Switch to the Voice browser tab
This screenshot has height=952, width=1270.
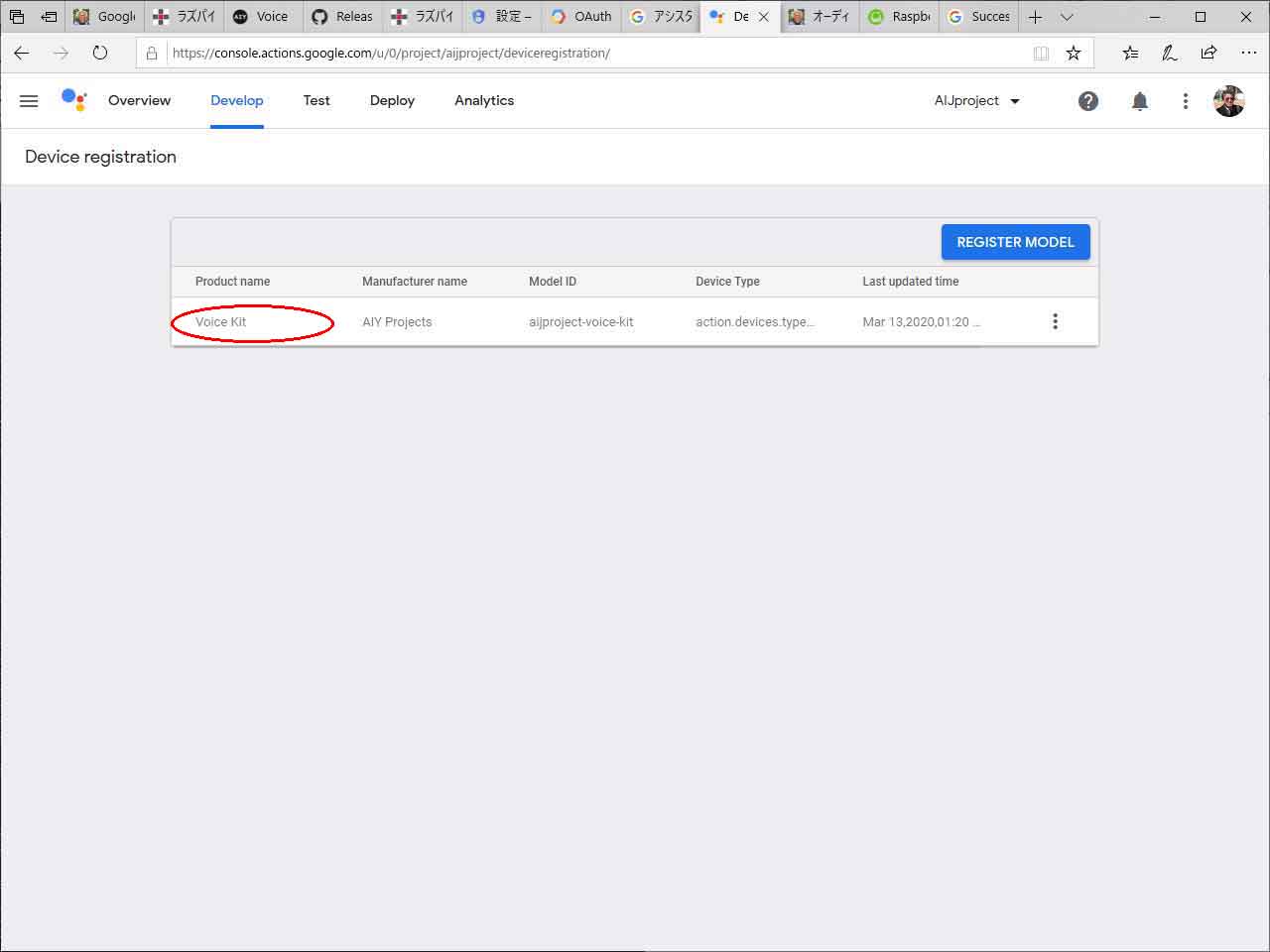pyautogui.click(x=262, y=17)
